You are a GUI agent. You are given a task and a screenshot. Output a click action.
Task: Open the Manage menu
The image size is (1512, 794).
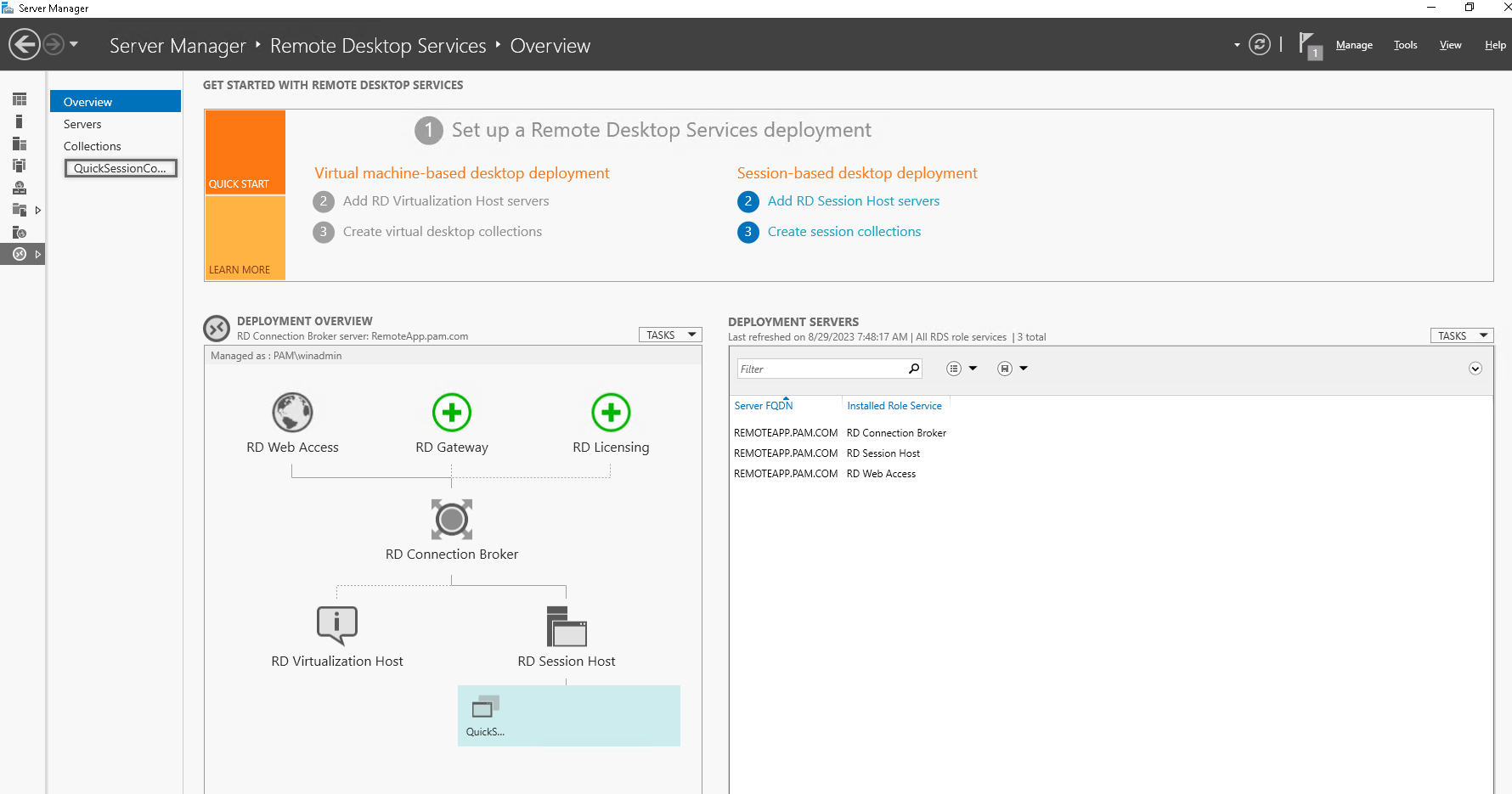(1354, 46)
